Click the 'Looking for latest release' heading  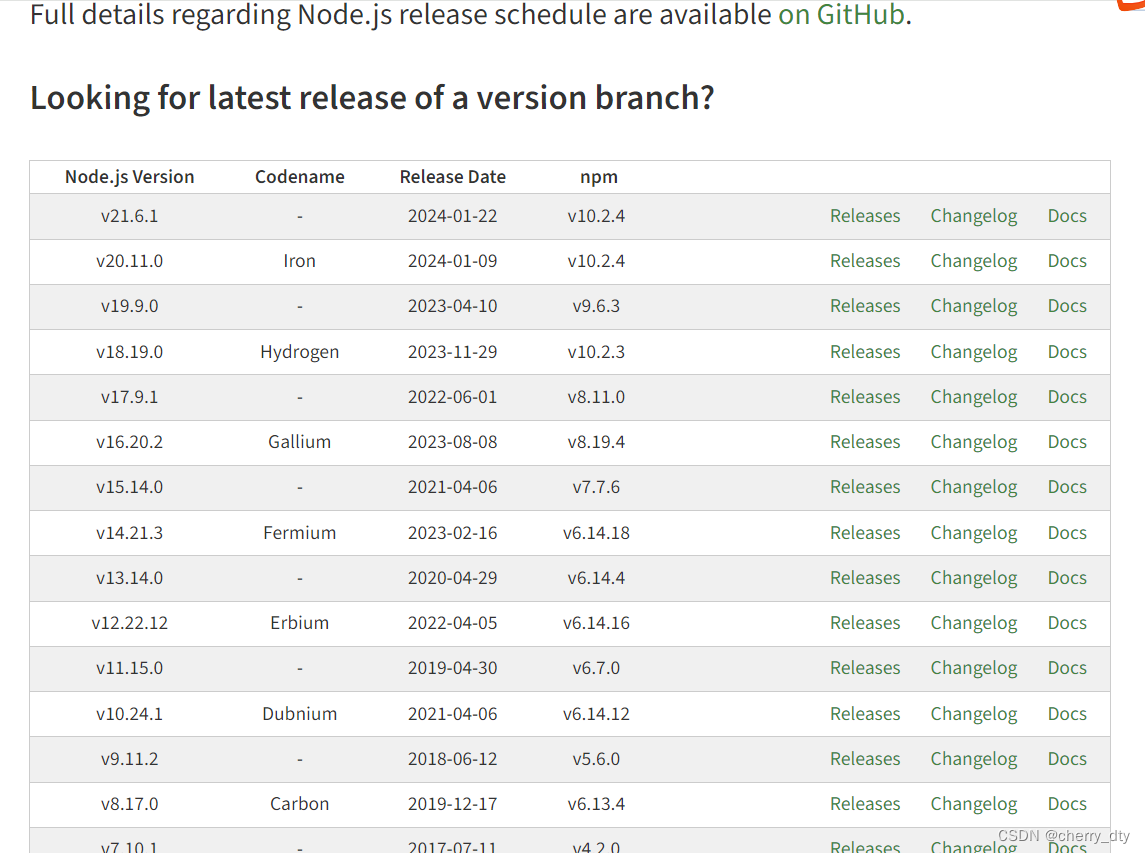[372, 98]
